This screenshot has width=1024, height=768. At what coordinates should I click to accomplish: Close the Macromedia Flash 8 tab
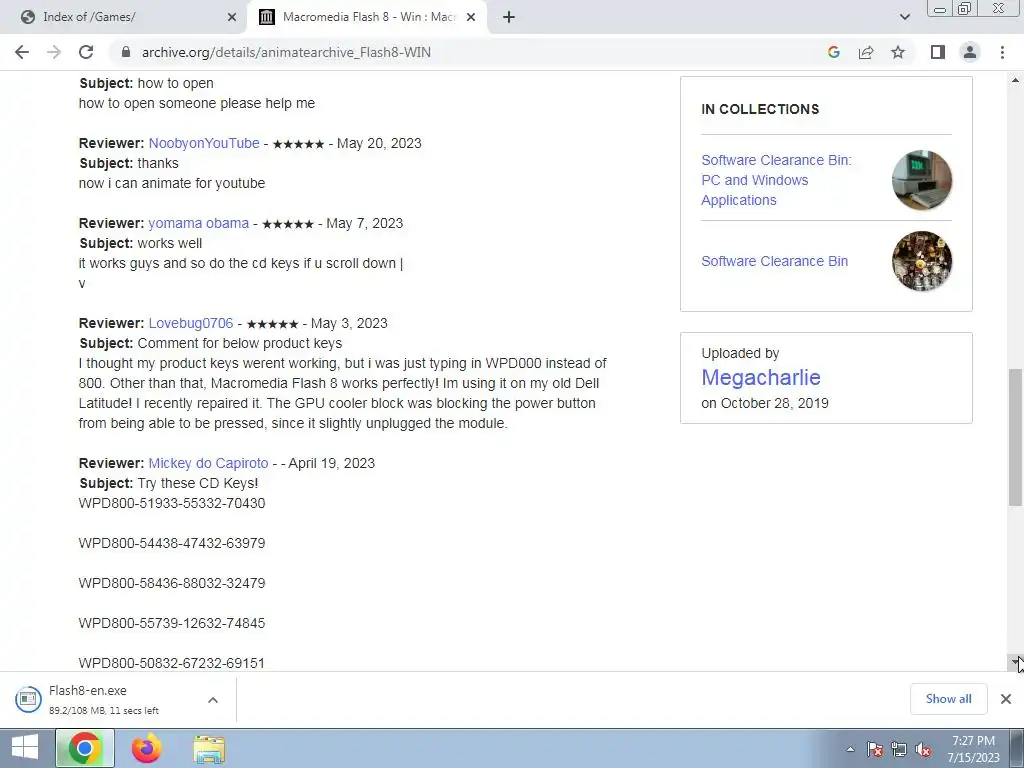click(x=471, y=17)
